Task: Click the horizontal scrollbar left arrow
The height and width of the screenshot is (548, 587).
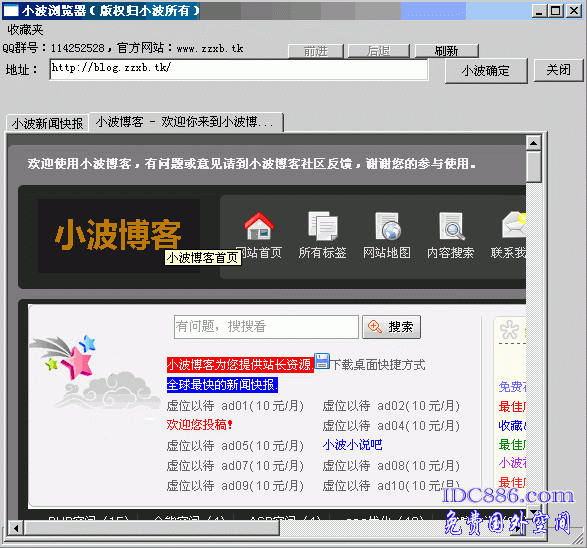Action: 15,528
